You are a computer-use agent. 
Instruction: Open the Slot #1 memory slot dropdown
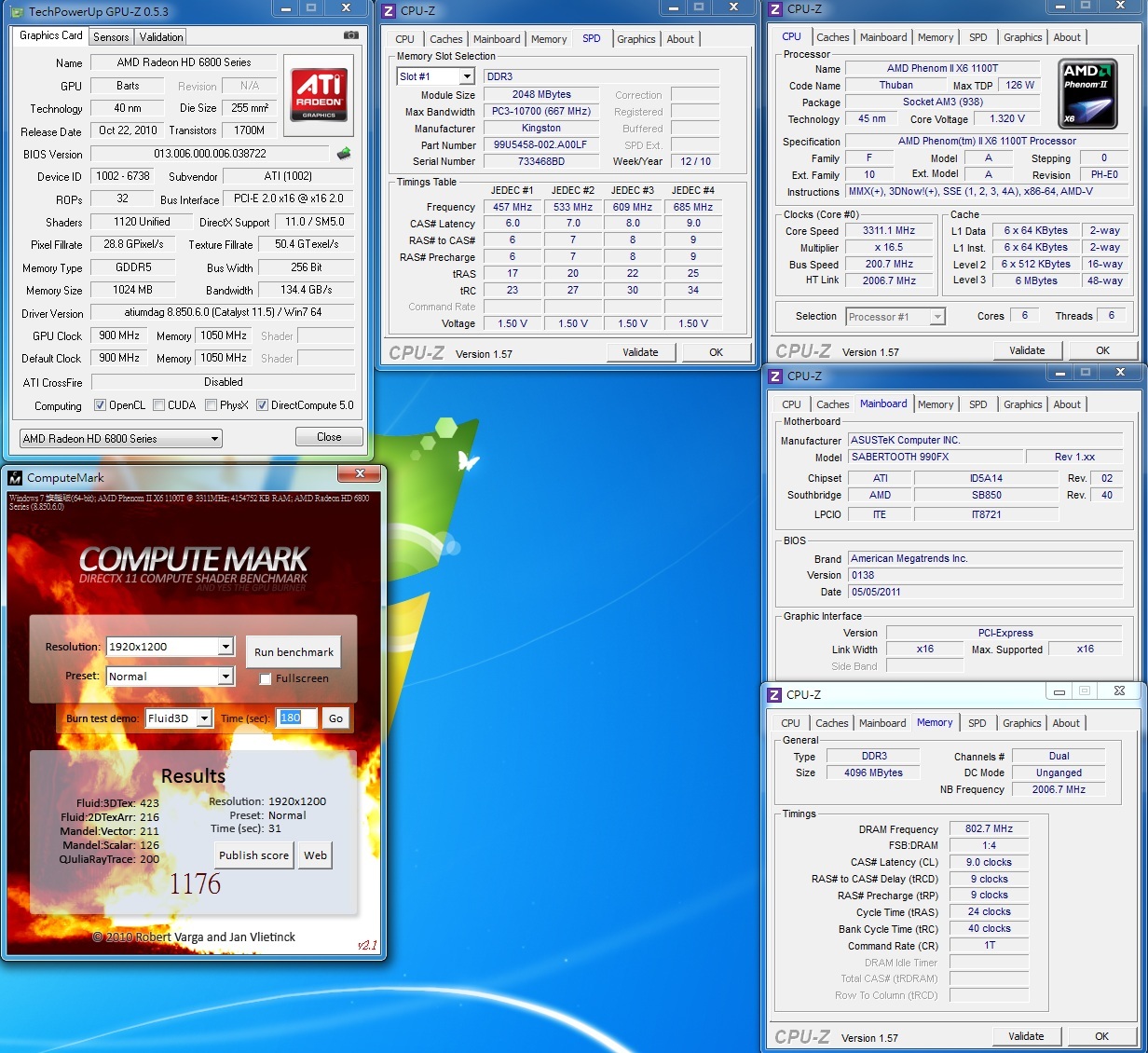pos(467,76)
